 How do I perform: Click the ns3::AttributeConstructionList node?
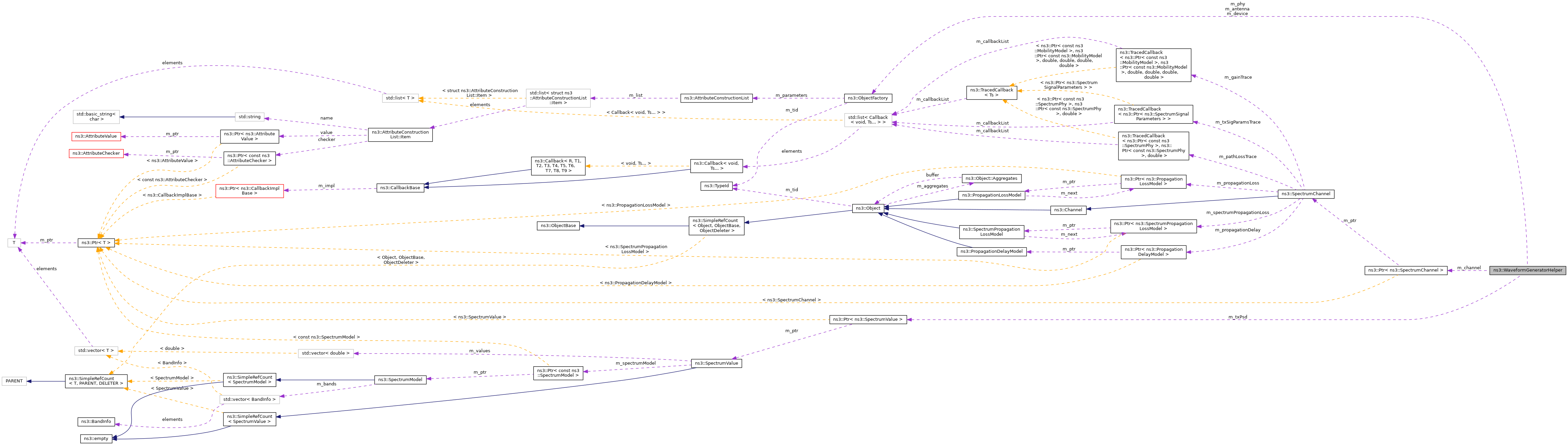click(x=716, y=98)
